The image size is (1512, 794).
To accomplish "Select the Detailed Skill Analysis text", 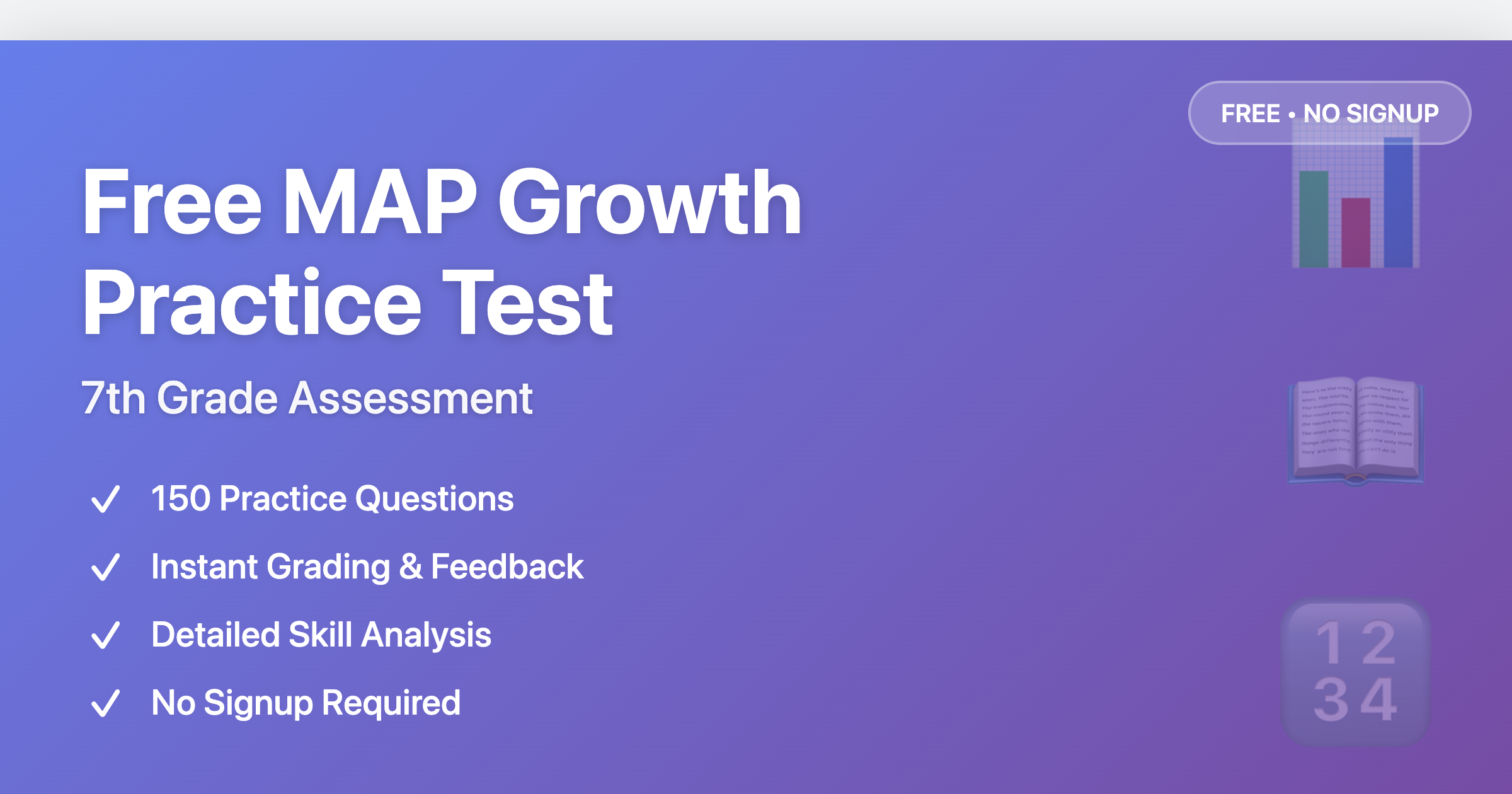I will pyautogui.click(x=321, y=635).
